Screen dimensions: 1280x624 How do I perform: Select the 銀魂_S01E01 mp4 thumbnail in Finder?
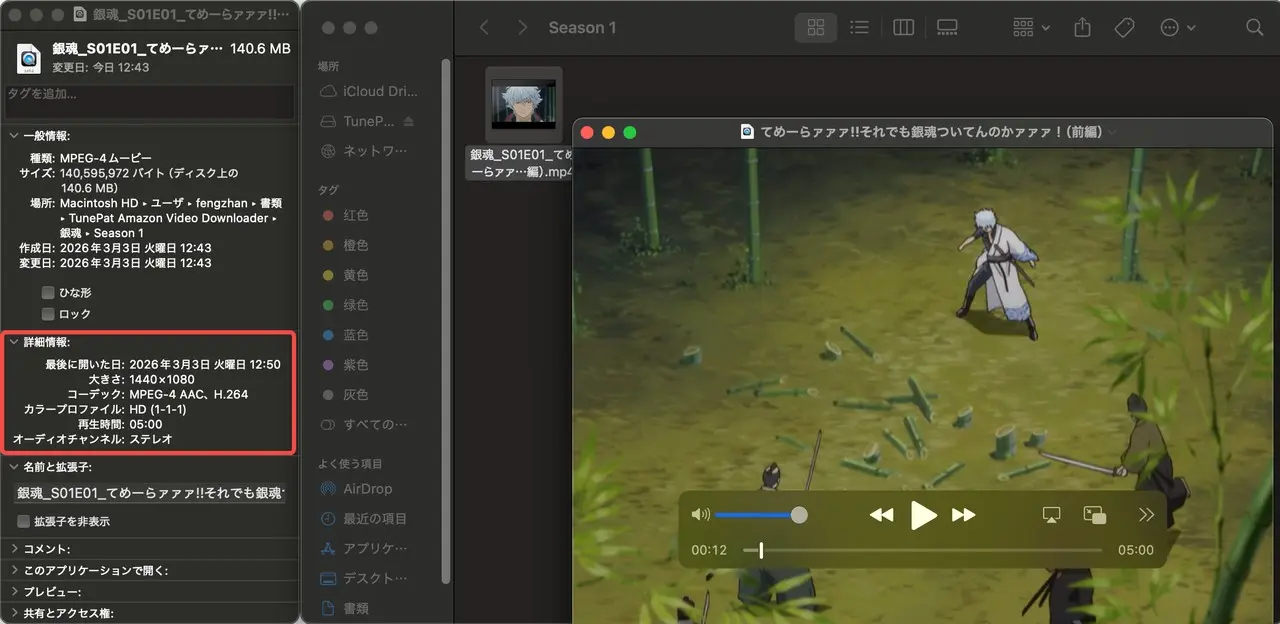point(524,104)
